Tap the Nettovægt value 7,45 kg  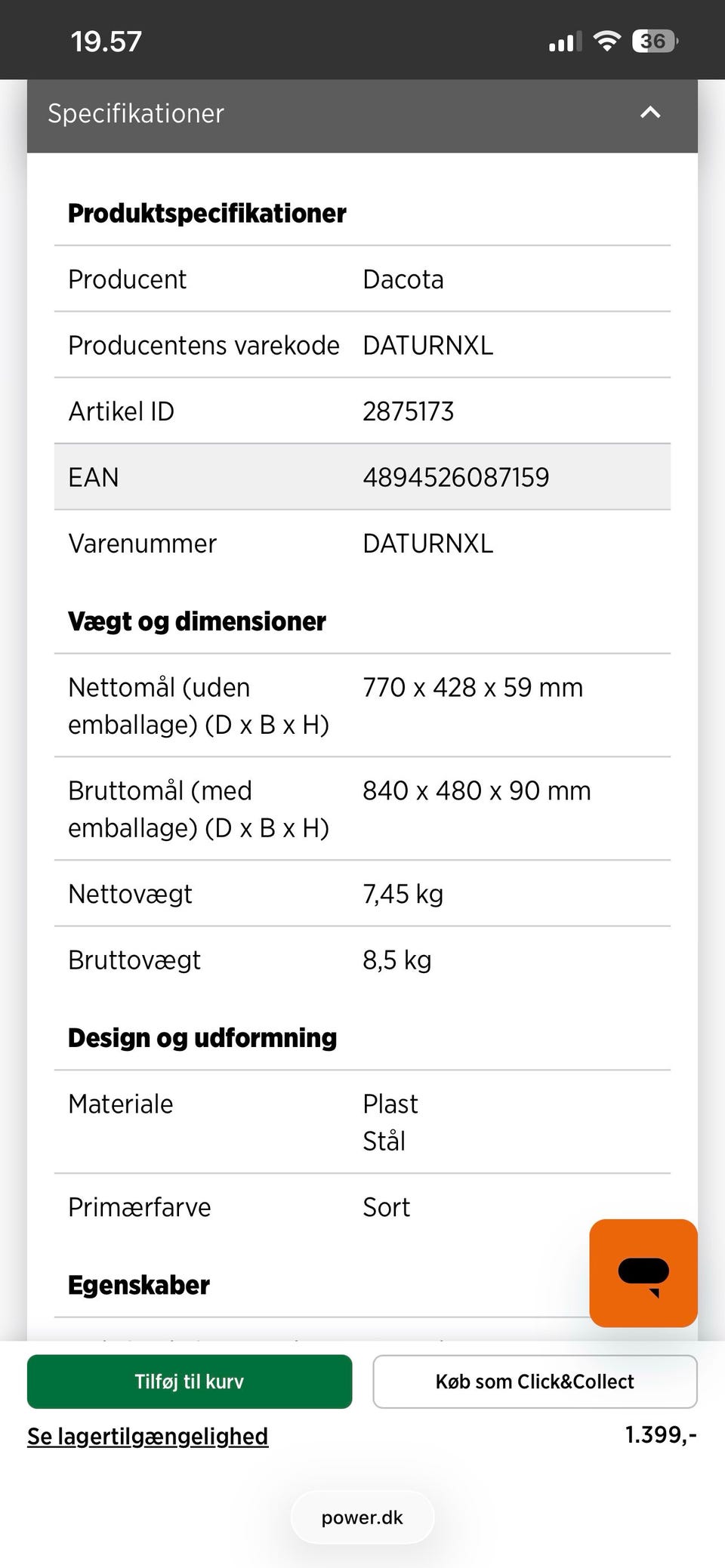[x=403, y=894]
